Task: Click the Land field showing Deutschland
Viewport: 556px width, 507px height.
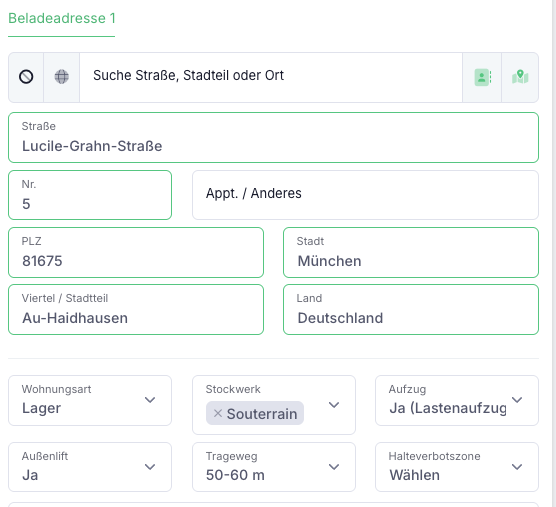Action: [x=411, y=310]
